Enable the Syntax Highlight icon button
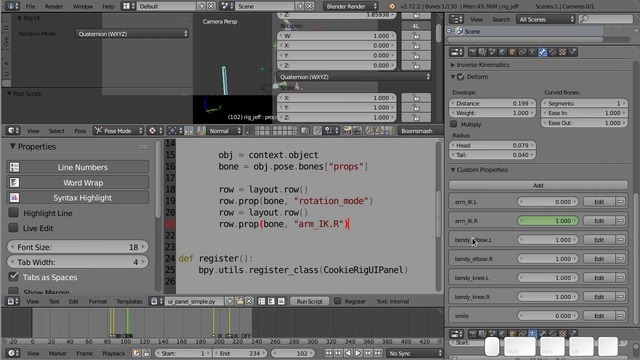This screenshot has width=640, height=360. tap(14, 198)
